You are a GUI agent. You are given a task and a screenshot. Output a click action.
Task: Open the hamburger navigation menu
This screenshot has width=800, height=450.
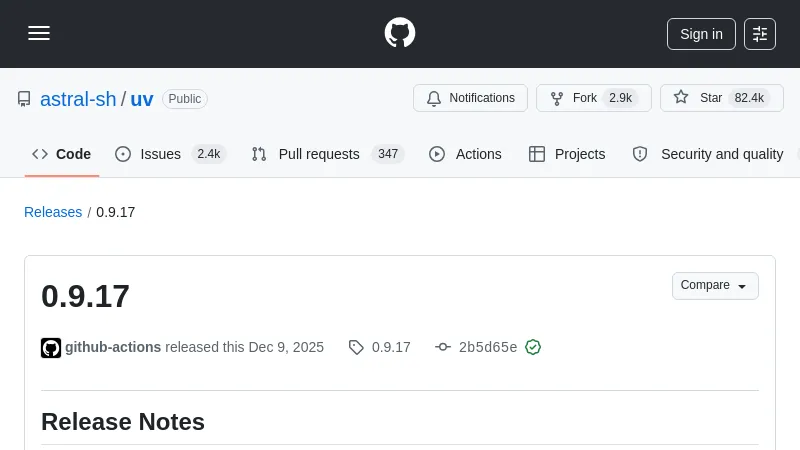[x=39, y=33]
